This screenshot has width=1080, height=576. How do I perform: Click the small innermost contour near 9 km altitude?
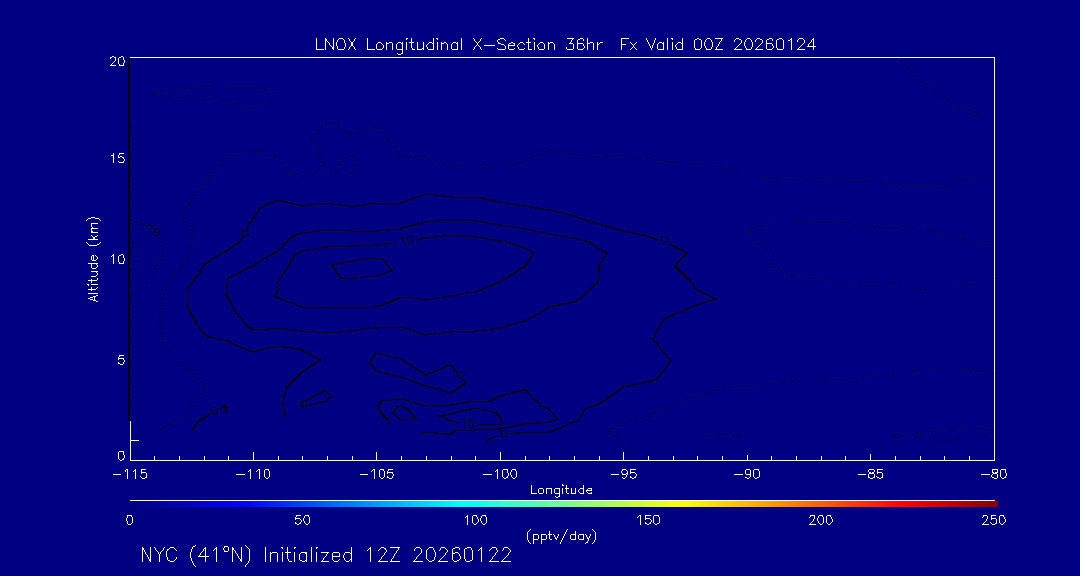pyautogui.click(x=360, y=268)
